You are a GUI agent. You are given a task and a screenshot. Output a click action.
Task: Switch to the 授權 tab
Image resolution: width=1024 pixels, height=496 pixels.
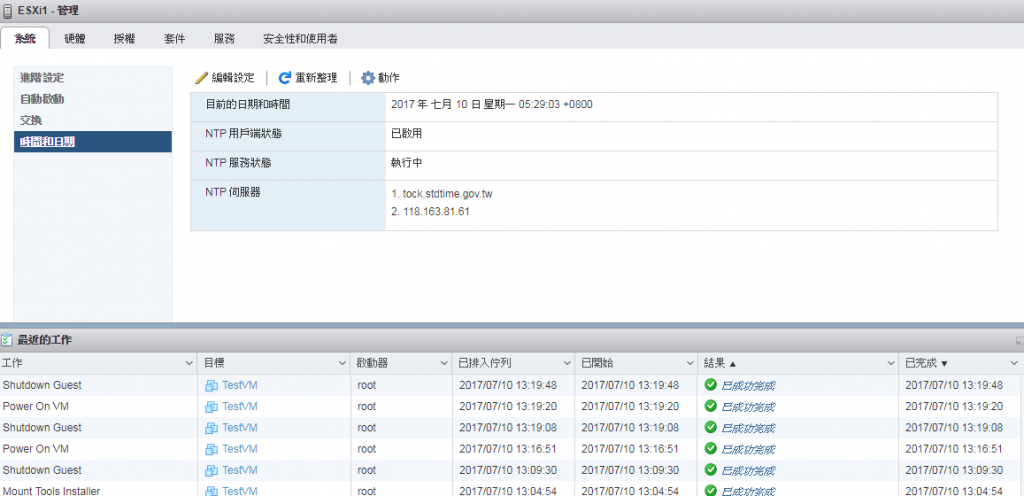click(124, 39)
